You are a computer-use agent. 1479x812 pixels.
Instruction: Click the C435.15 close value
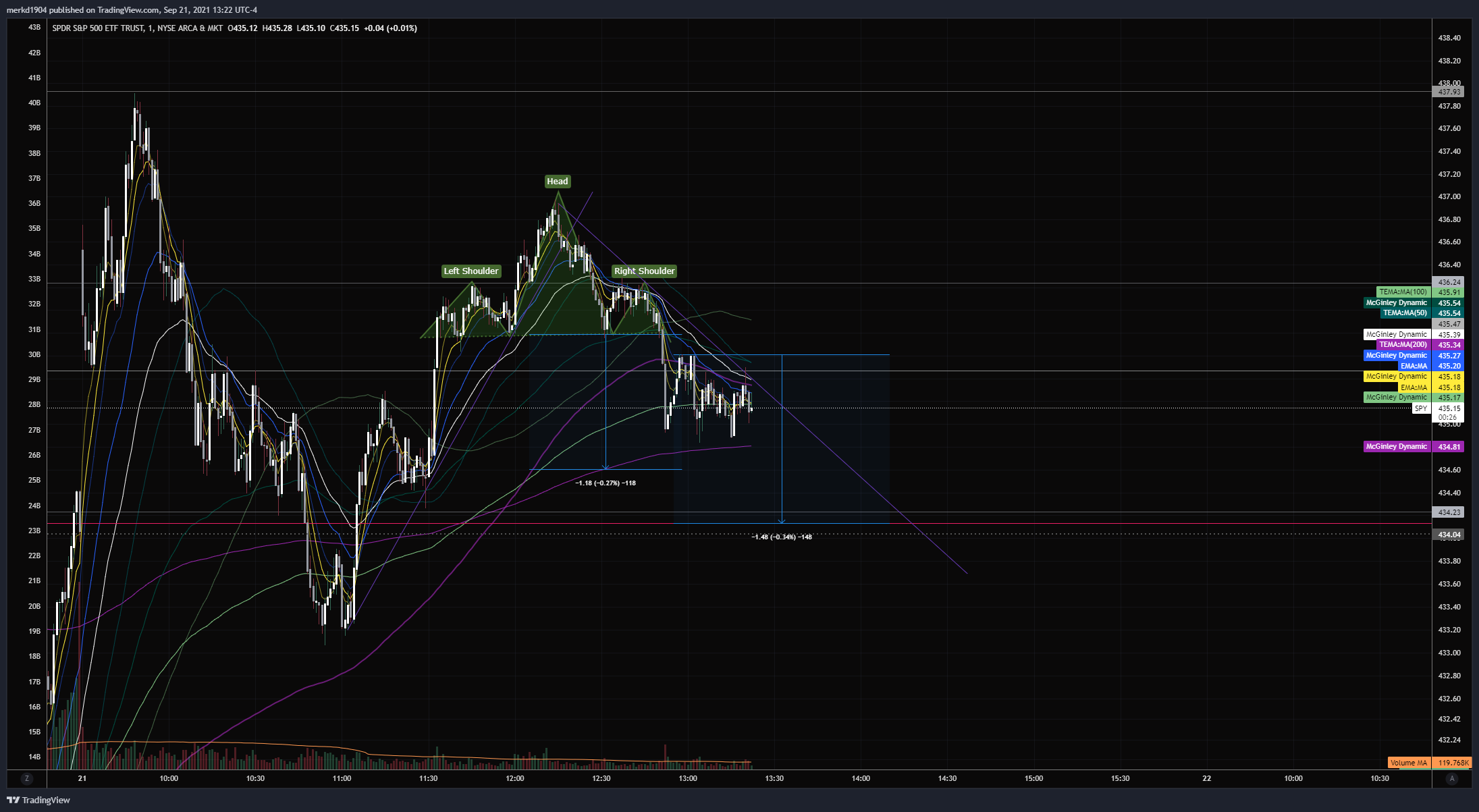[344, 28]
